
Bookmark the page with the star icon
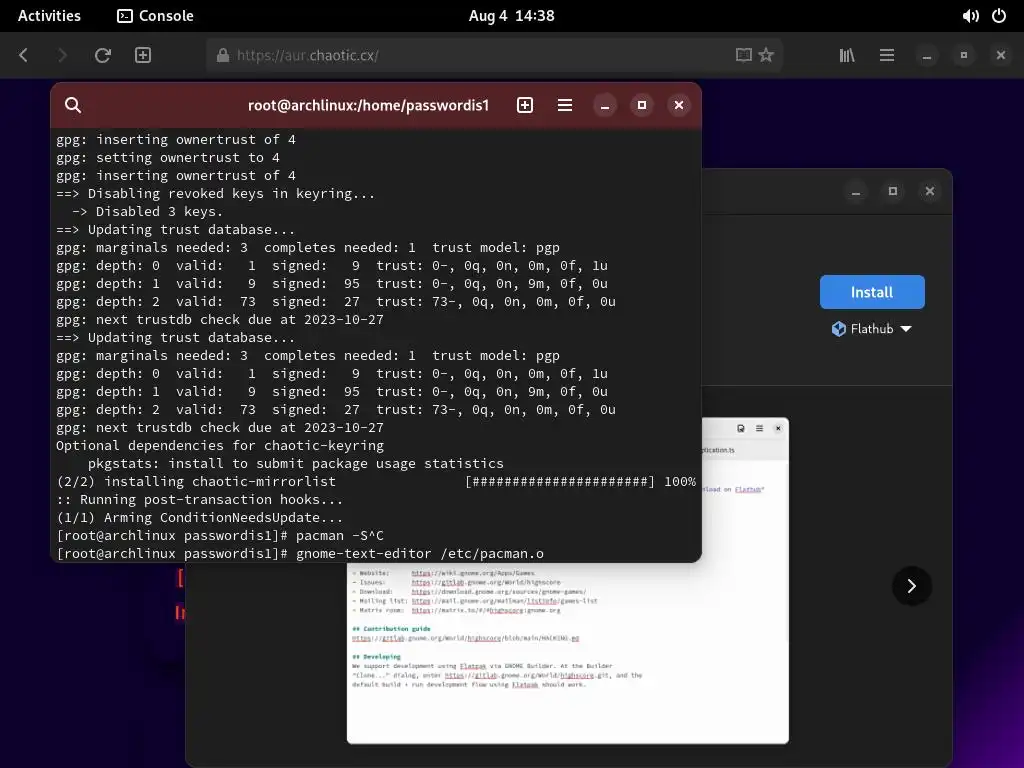pyautogui.click(x=766, y=55)
